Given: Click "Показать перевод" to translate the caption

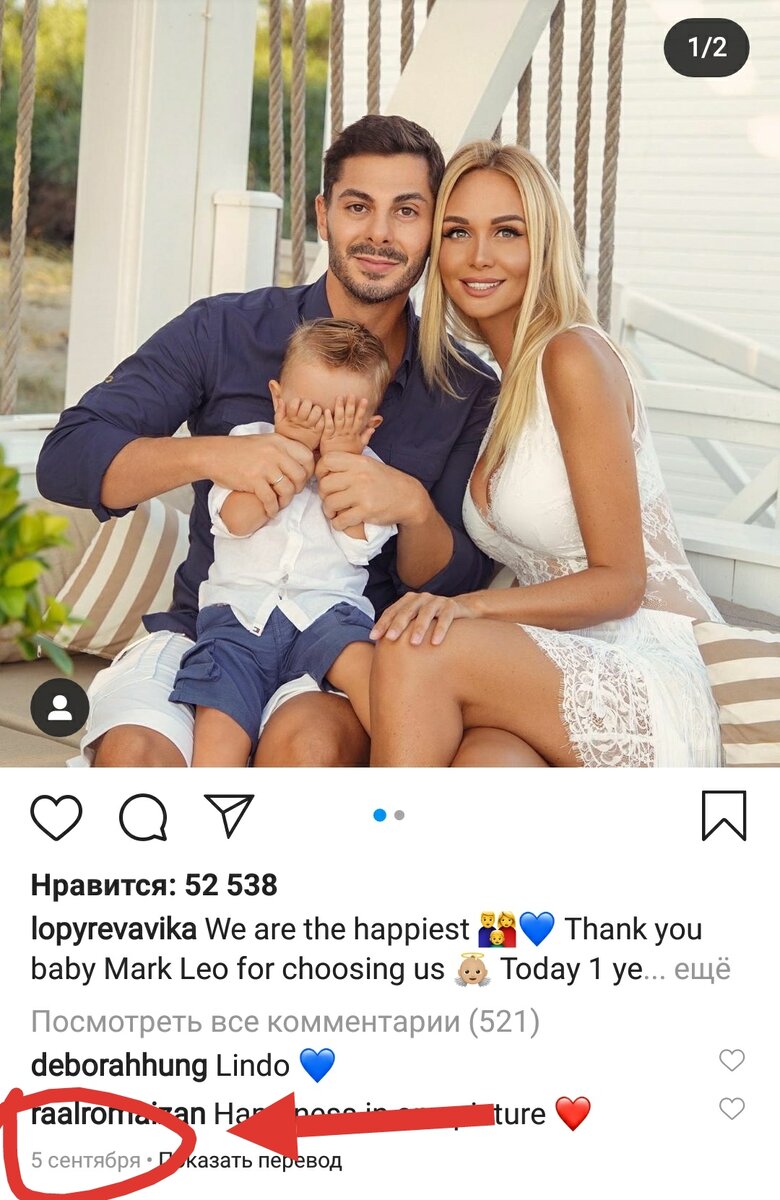Looking at the screenshot, I should (x=250, y=1161).
